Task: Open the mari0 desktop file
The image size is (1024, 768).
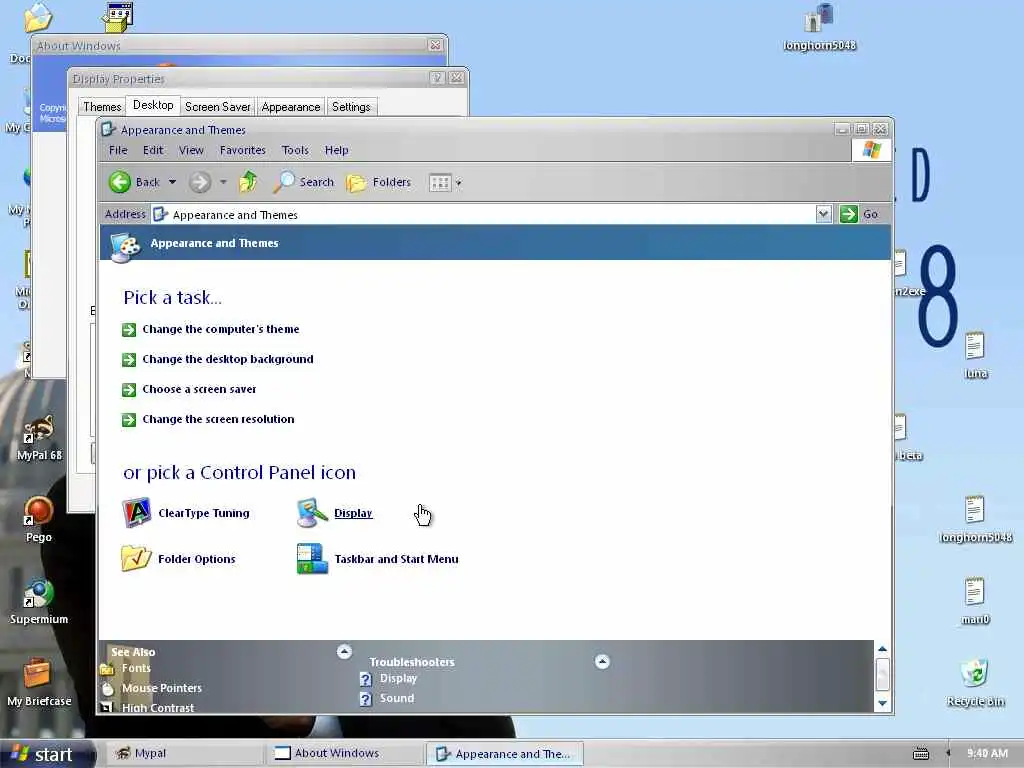Action: click(975, 601)
